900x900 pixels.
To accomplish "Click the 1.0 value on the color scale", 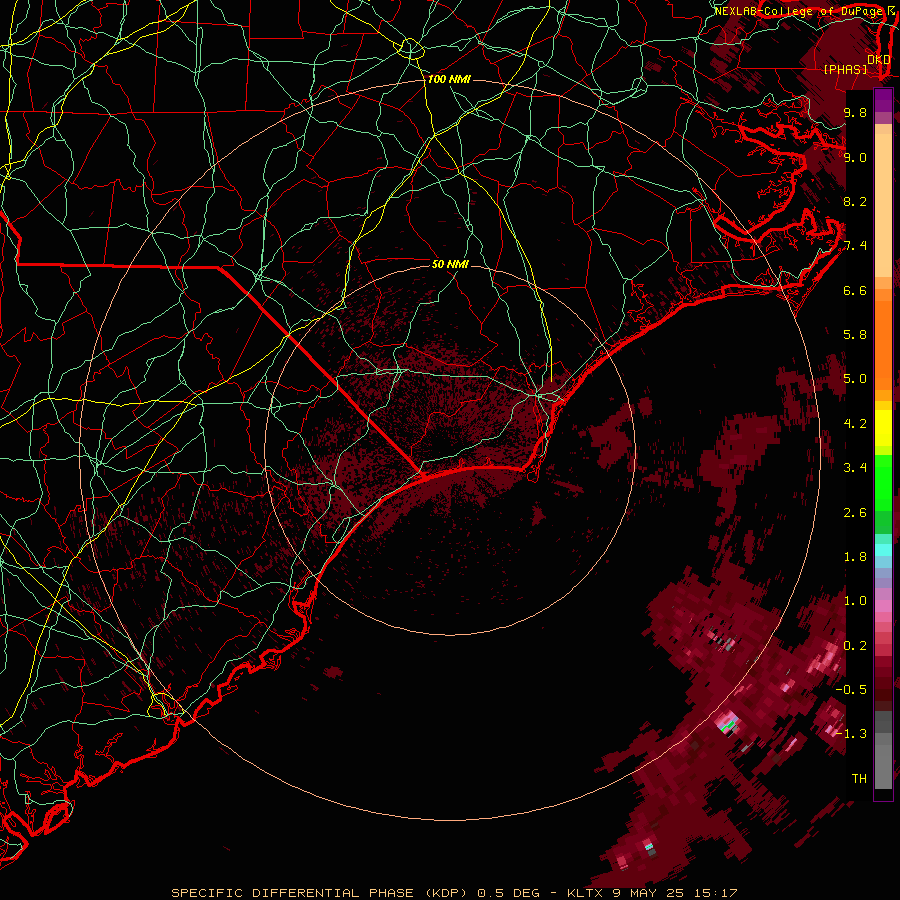I will pos(855,601).
